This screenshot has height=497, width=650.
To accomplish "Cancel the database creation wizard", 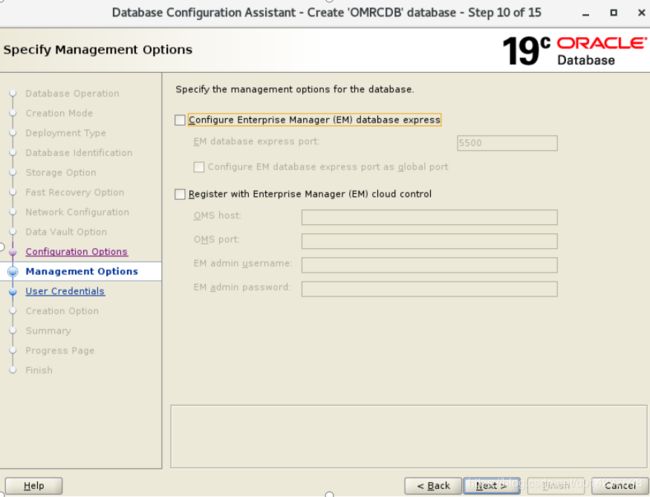I will click(619, 486).
